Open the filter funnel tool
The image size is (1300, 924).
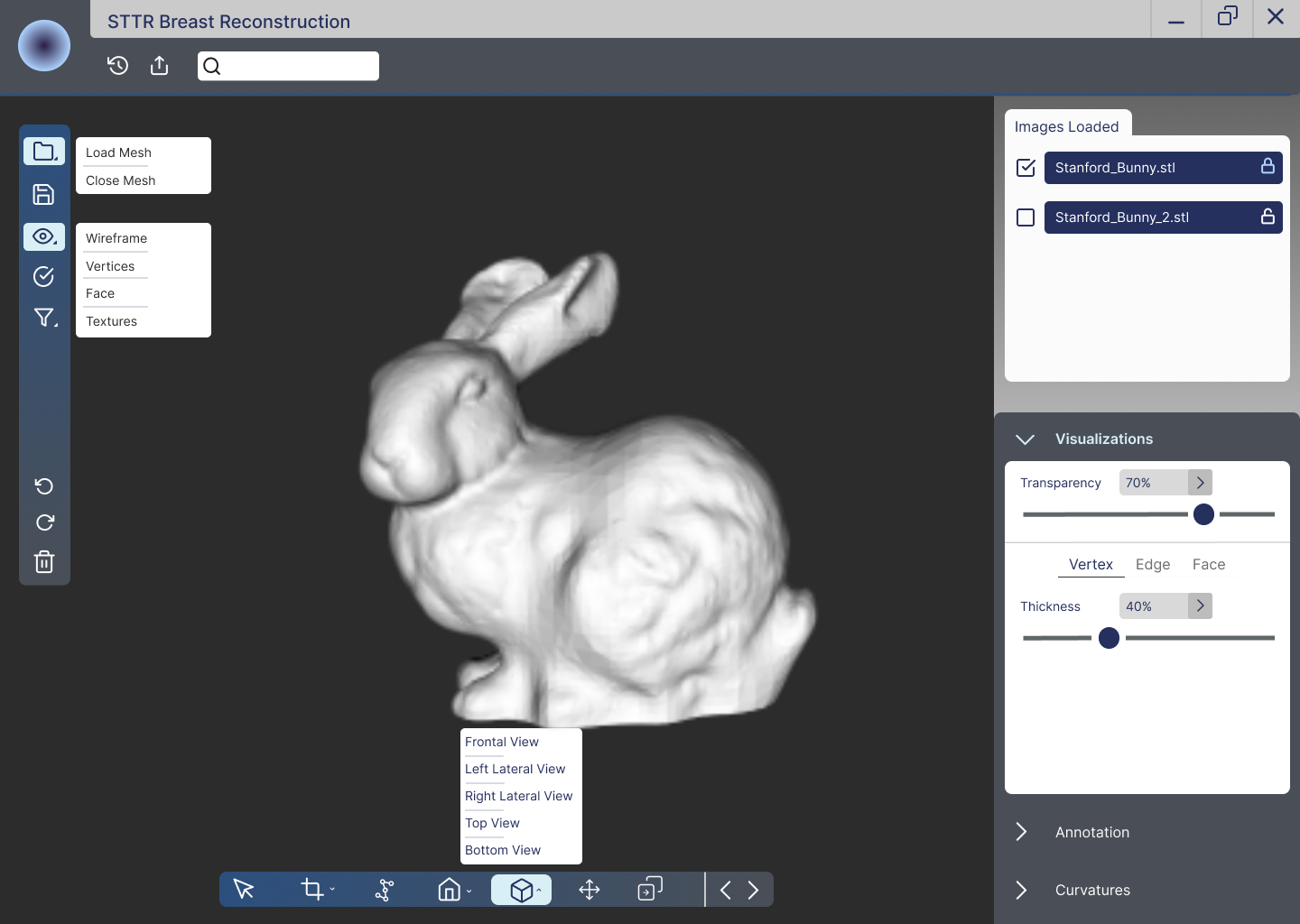(x=44, y=318)
